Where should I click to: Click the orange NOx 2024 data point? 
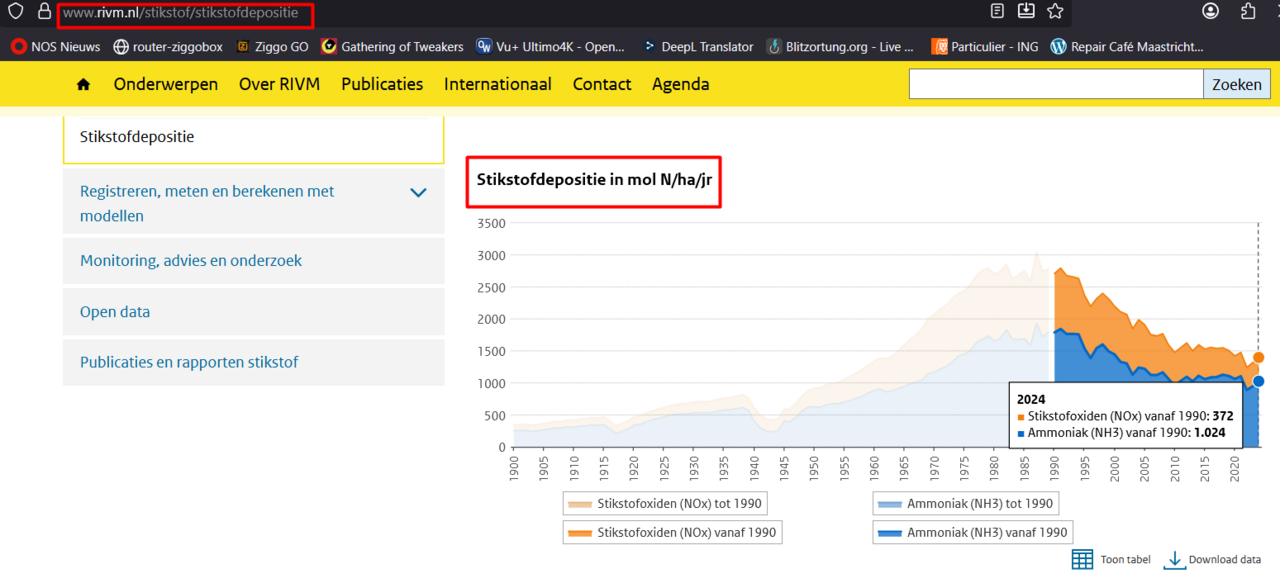[x=1259, y=357]
